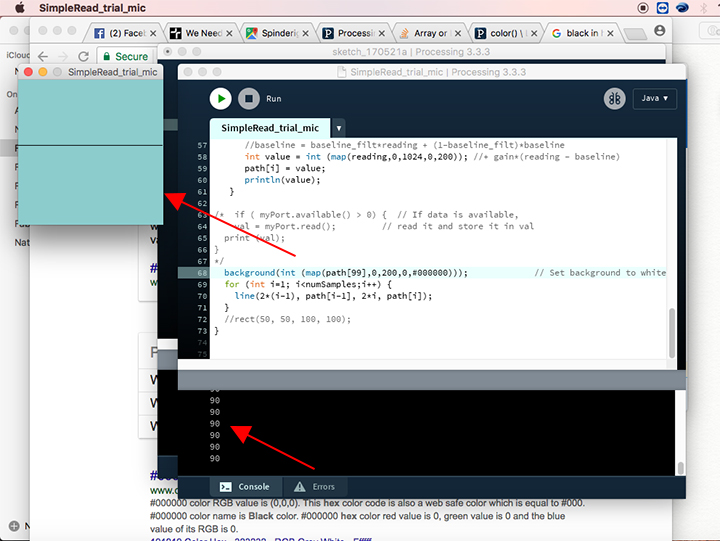Open the tab menu arrow beside sketch tab

click(x=338, y=128)
